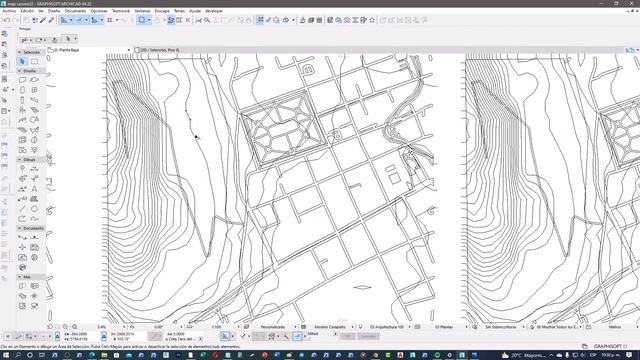
Task: Click the Inject Parameters syringe icon
Action: coord(51,20)
